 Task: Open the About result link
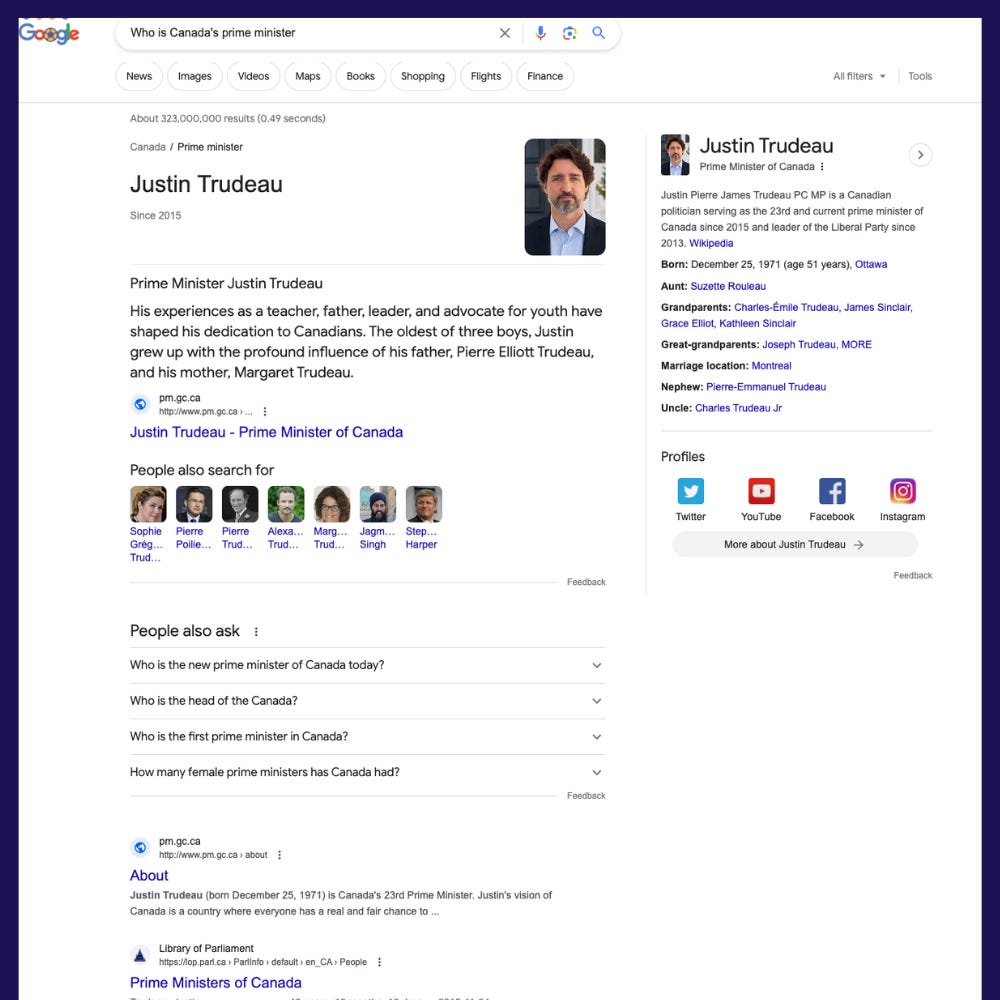click(x=149, y=876)
